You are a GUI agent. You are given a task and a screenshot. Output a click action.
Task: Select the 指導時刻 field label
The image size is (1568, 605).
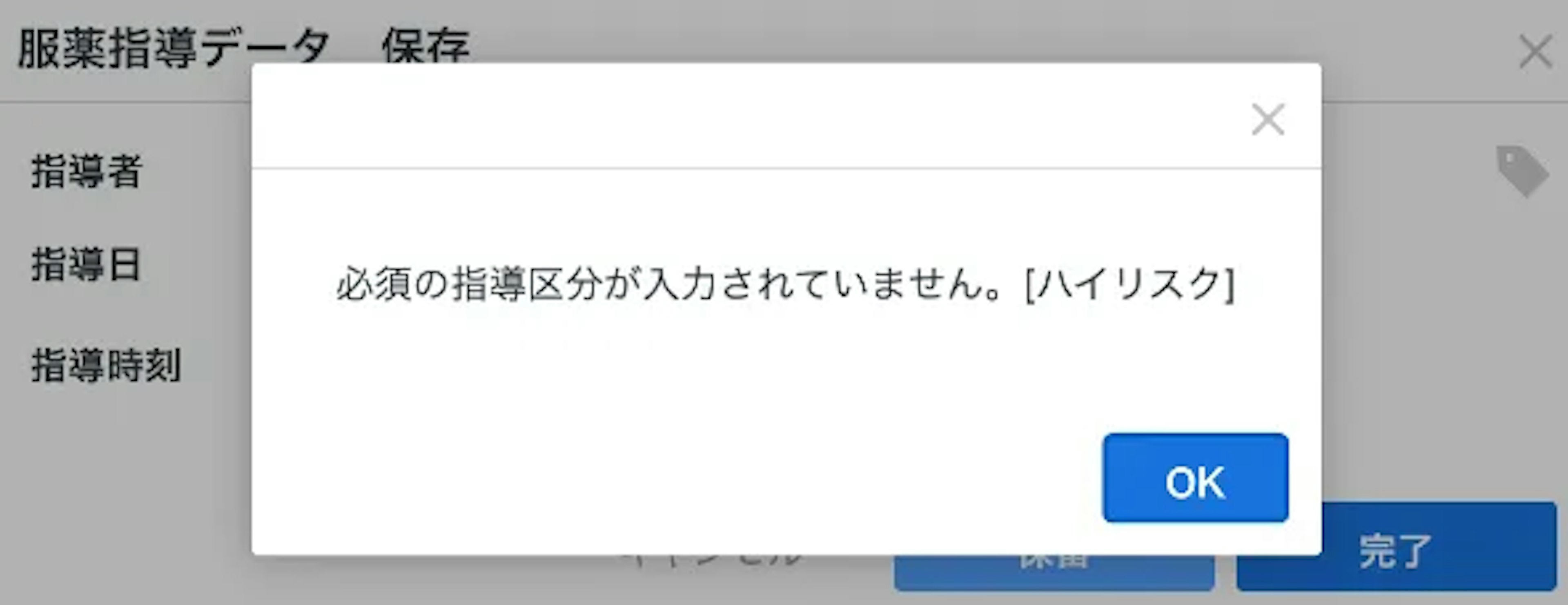[106, 365]
